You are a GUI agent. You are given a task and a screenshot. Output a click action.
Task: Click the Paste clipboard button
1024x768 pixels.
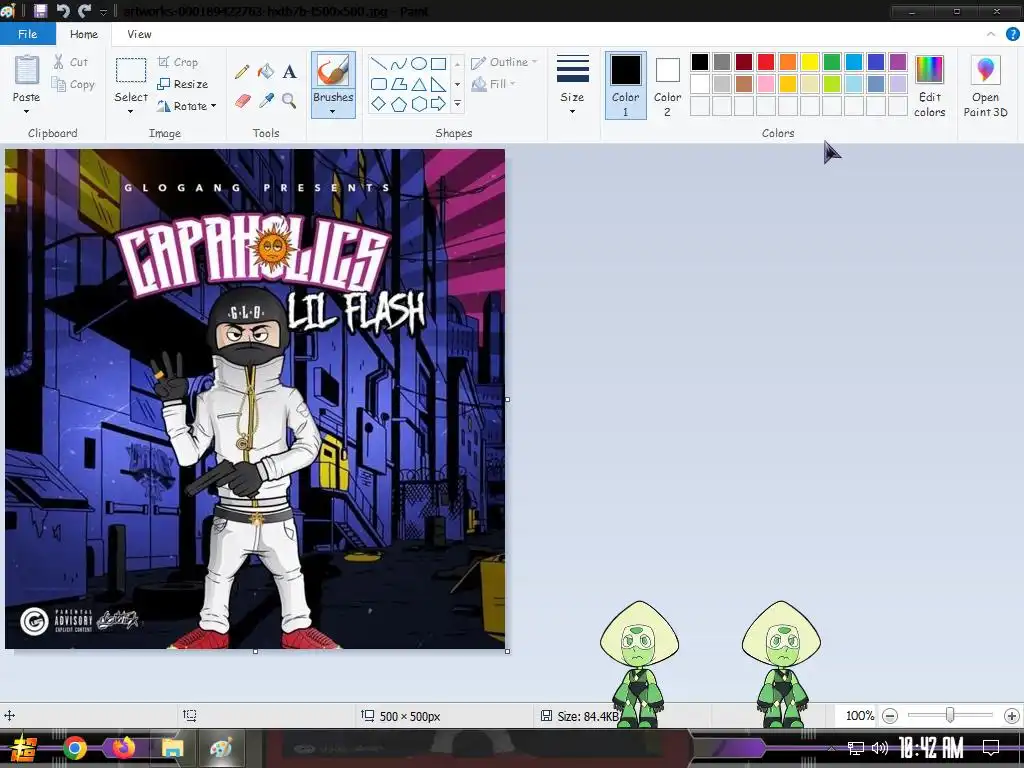pos(27,71)
